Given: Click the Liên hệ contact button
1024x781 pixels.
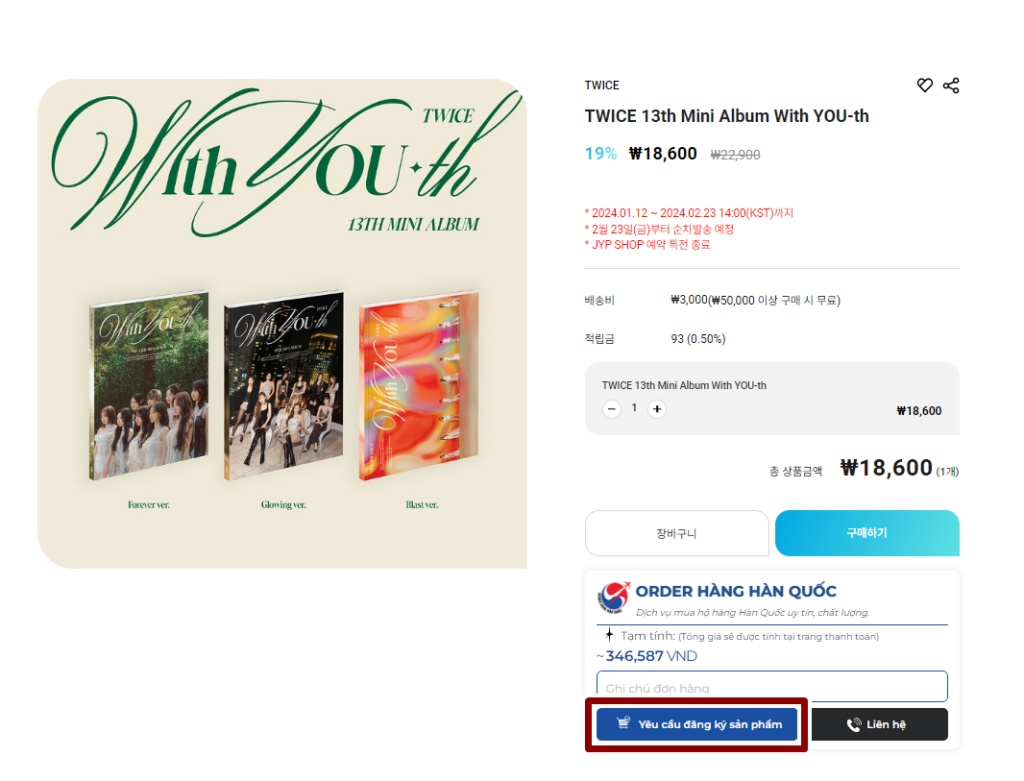Looking at the screenshot, I should pos(879,724).
